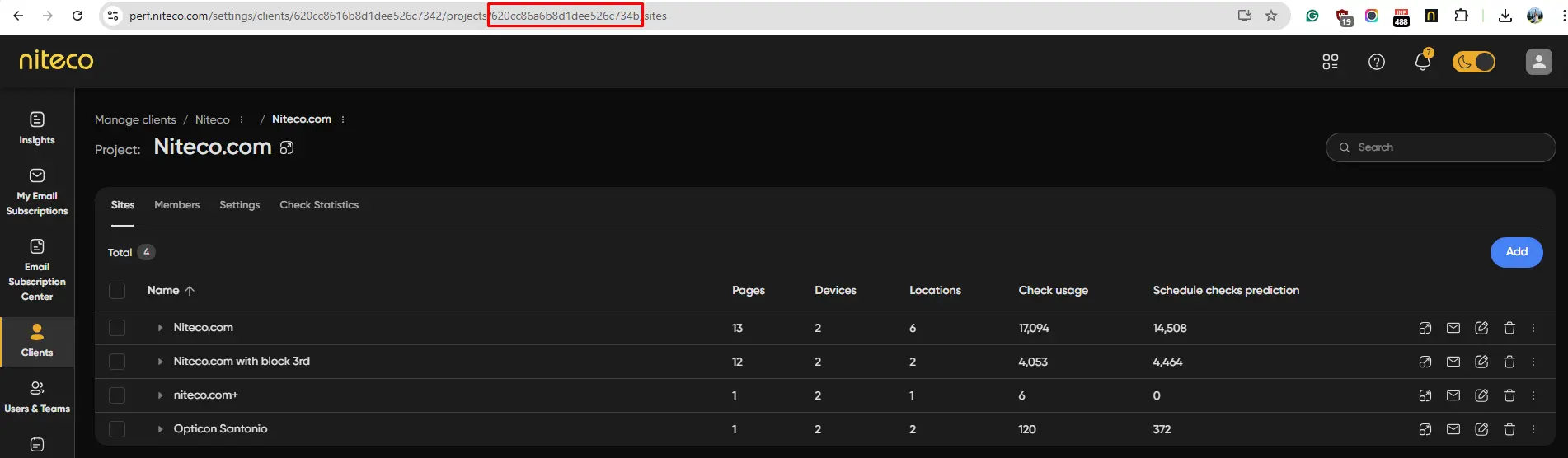
Task: Expand the Niteco.com site row
Action: click(160, 328)
